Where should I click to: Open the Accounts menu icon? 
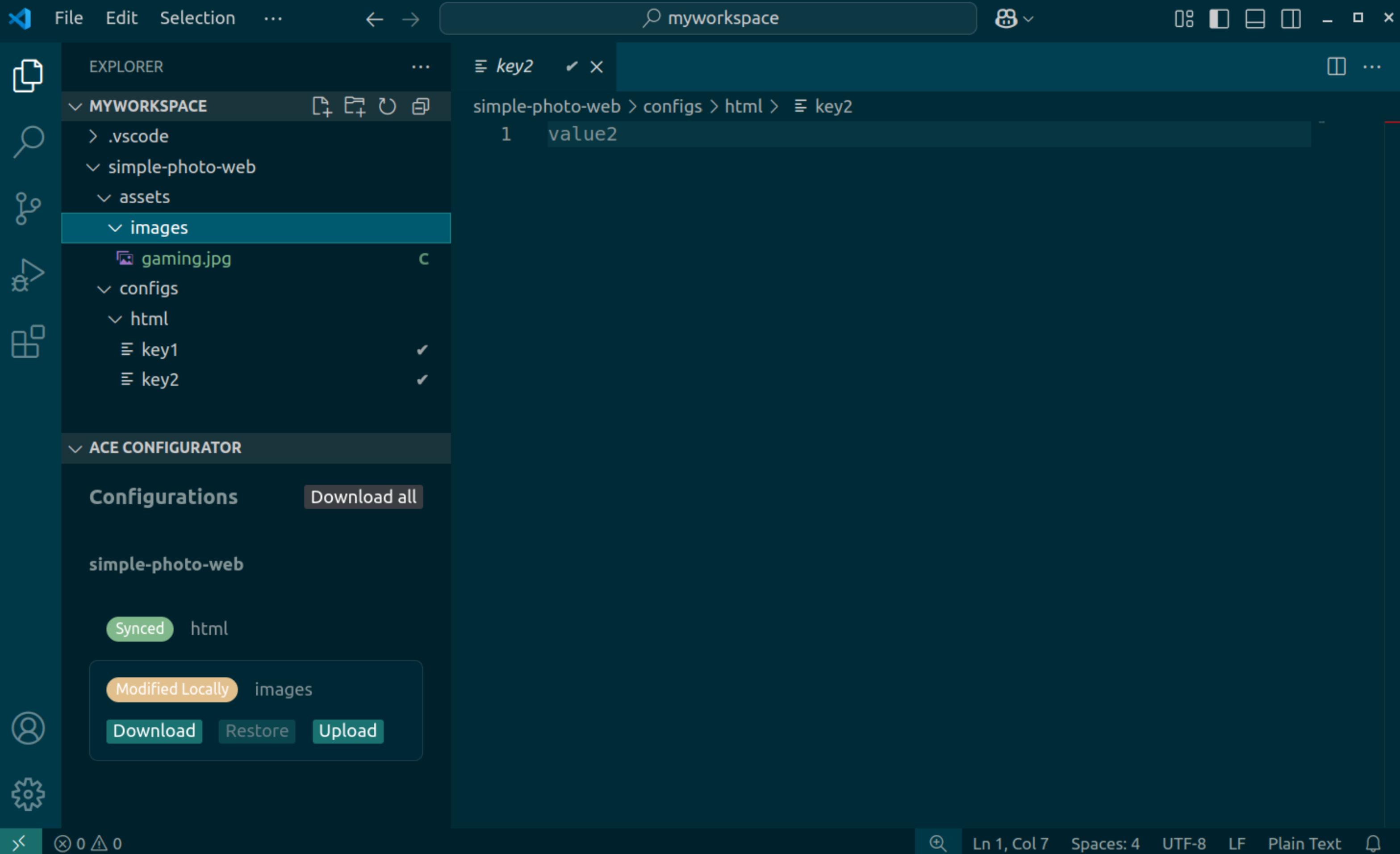click(27, 728)
